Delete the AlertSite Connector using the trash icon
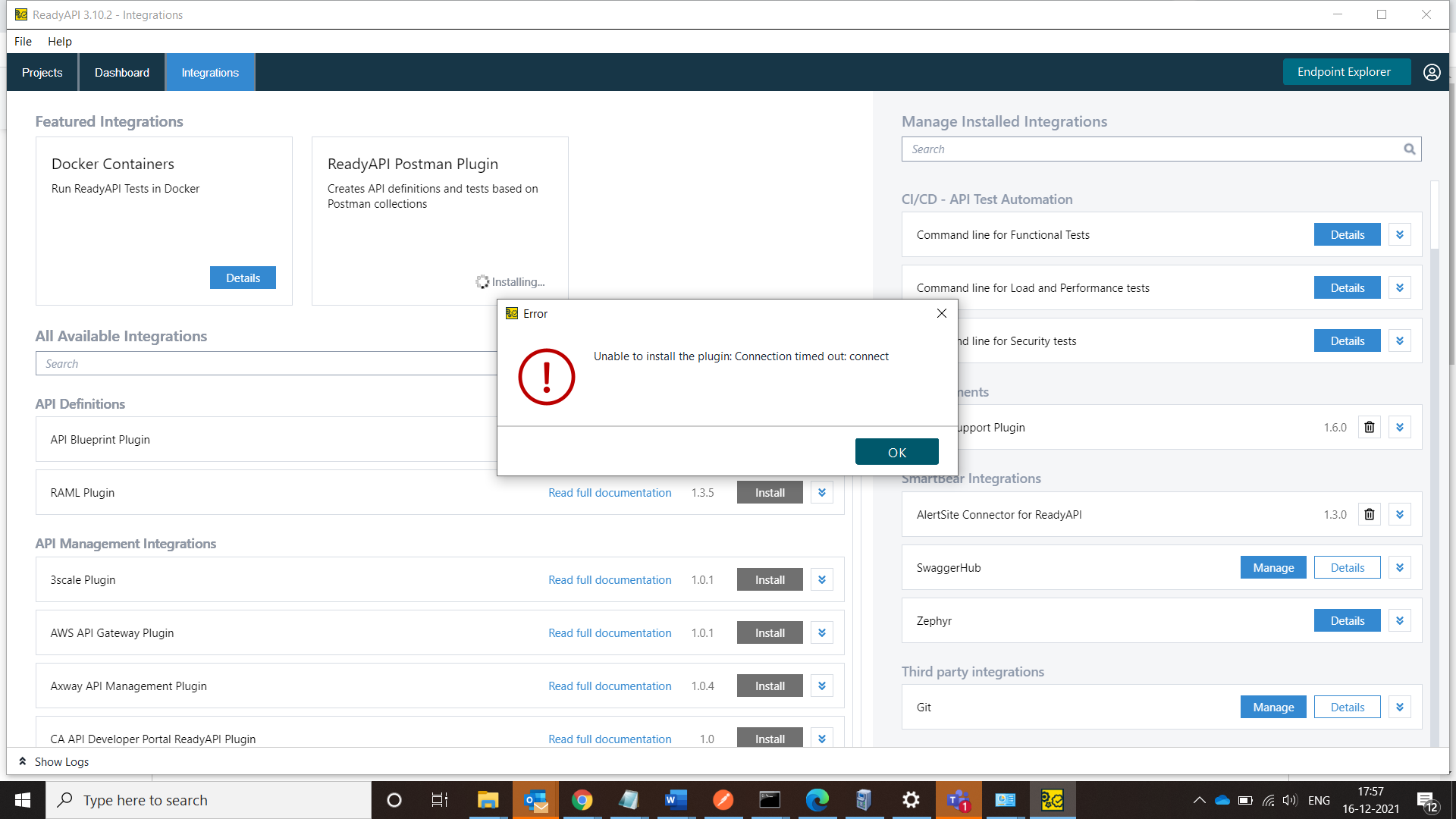 [x=1369, y=514]
